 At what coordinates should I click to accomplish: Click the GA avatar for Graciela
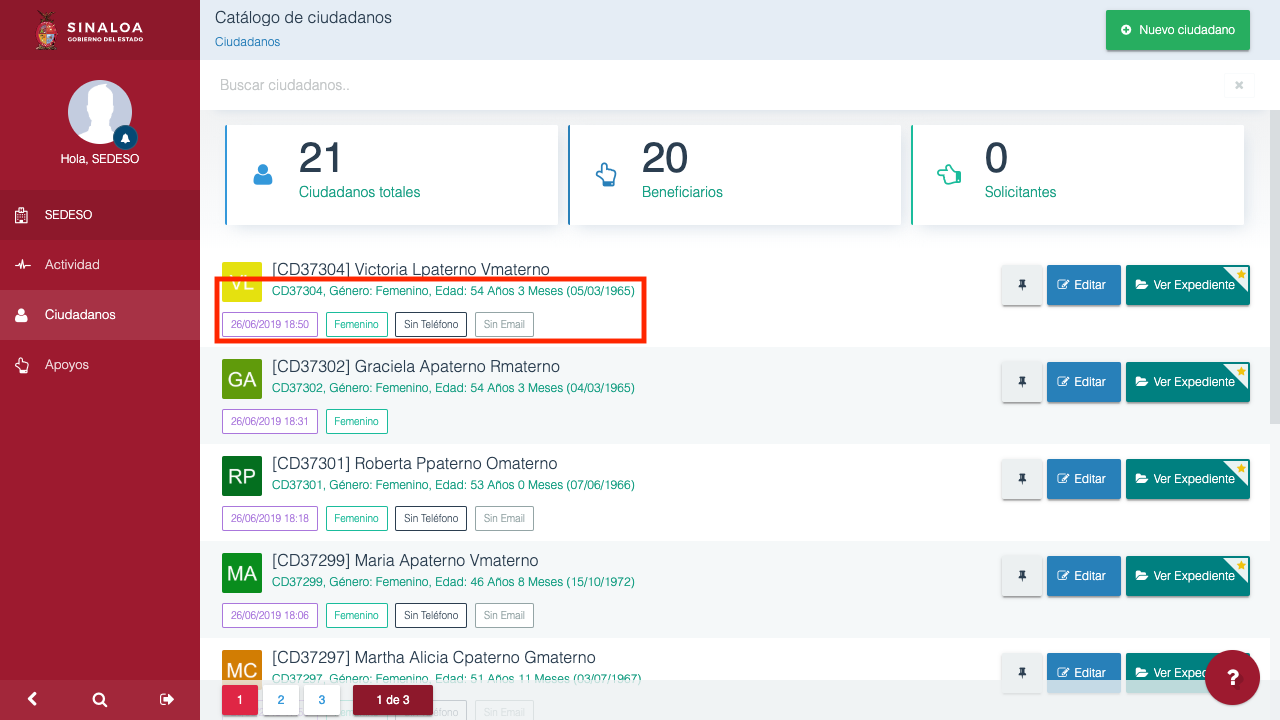pyautogui.click(x=242, y=379)
